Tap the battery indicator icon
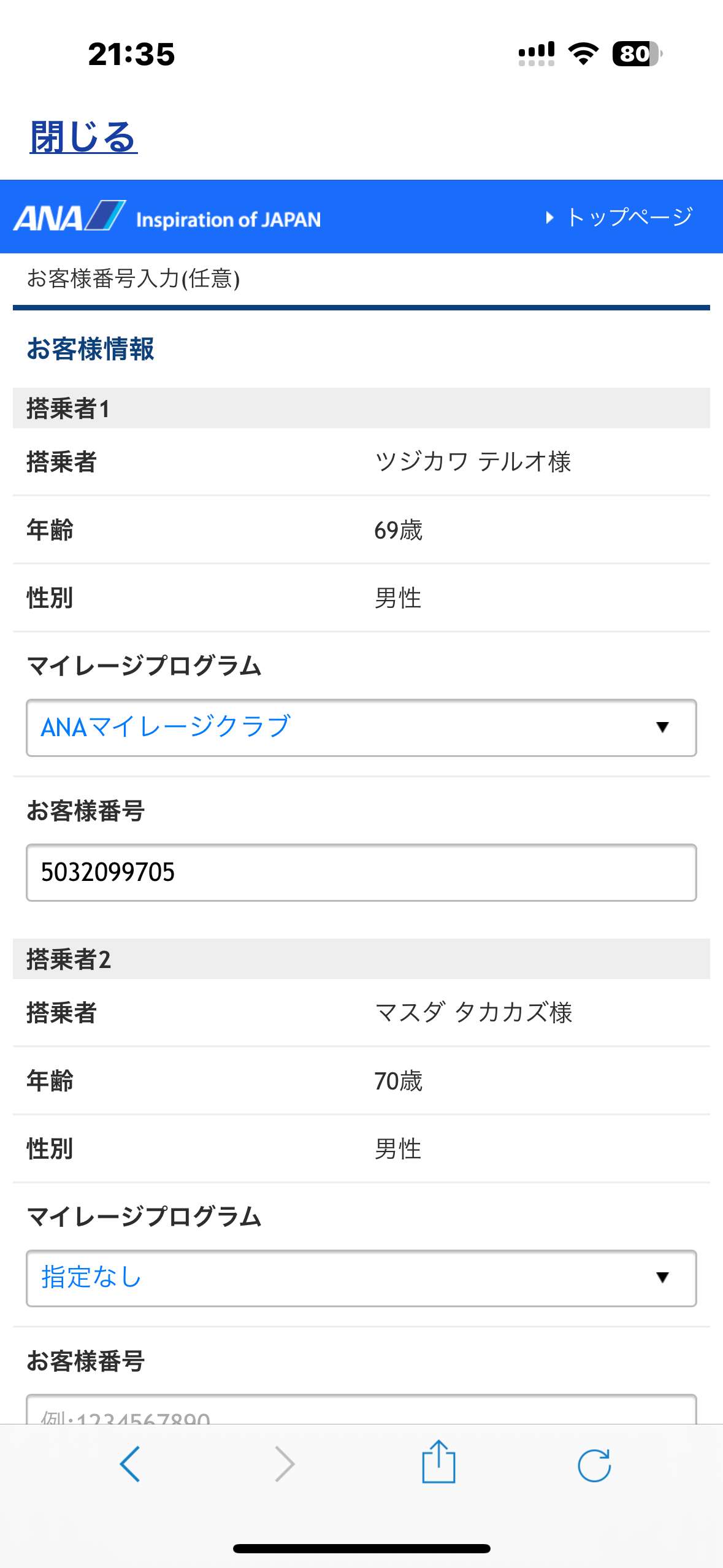 pos(637,54)
